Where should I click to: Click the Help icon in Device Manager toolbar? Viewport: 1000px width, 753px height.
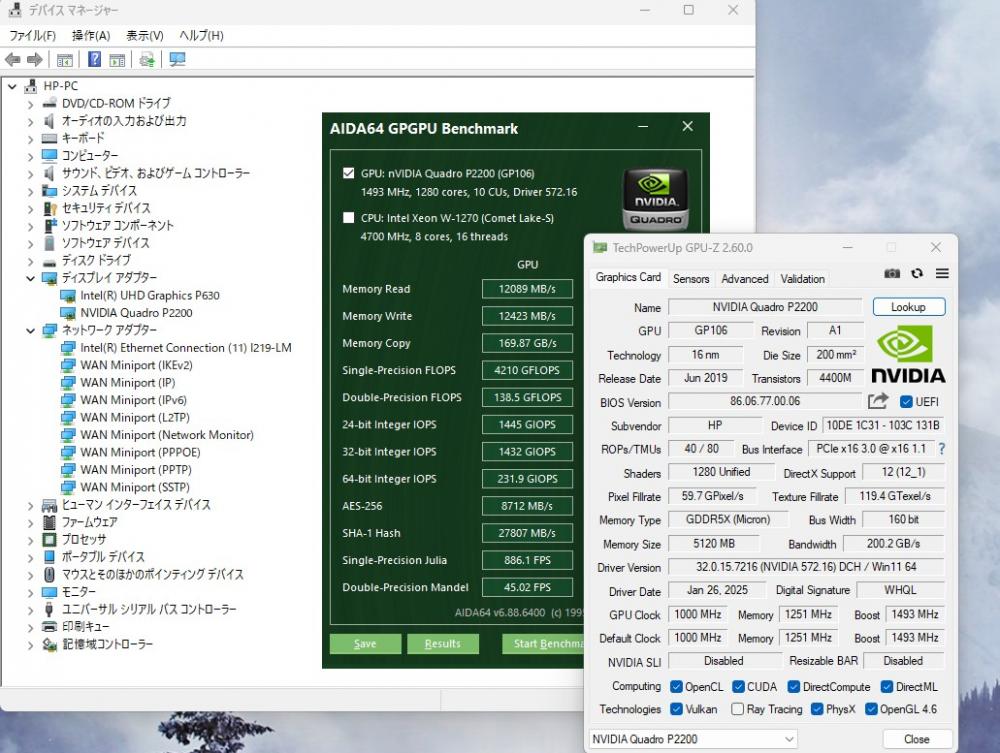pos(94,60)
